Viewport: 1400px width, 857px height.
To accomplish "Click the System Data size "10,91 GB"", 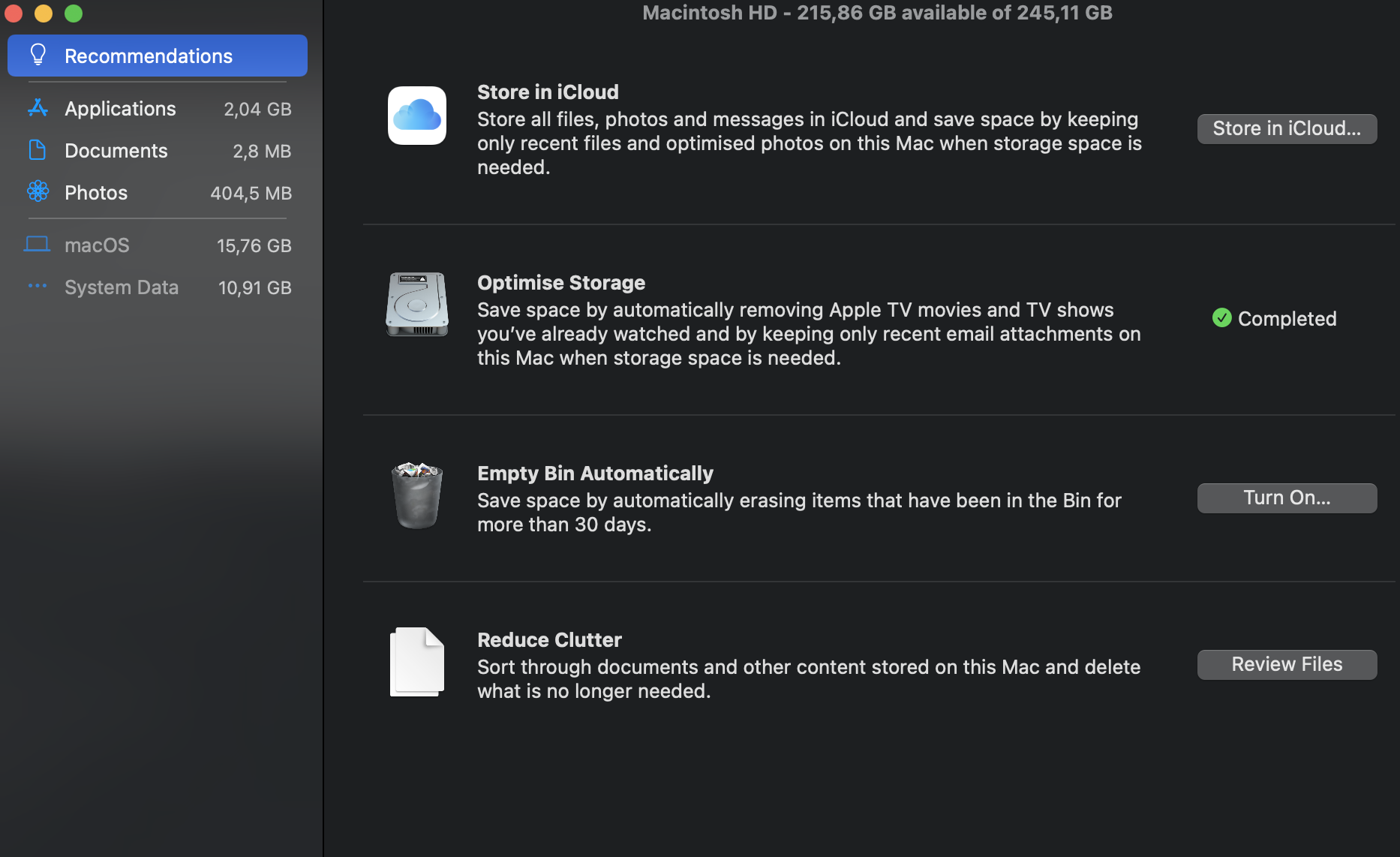I will tap(255, 288).
